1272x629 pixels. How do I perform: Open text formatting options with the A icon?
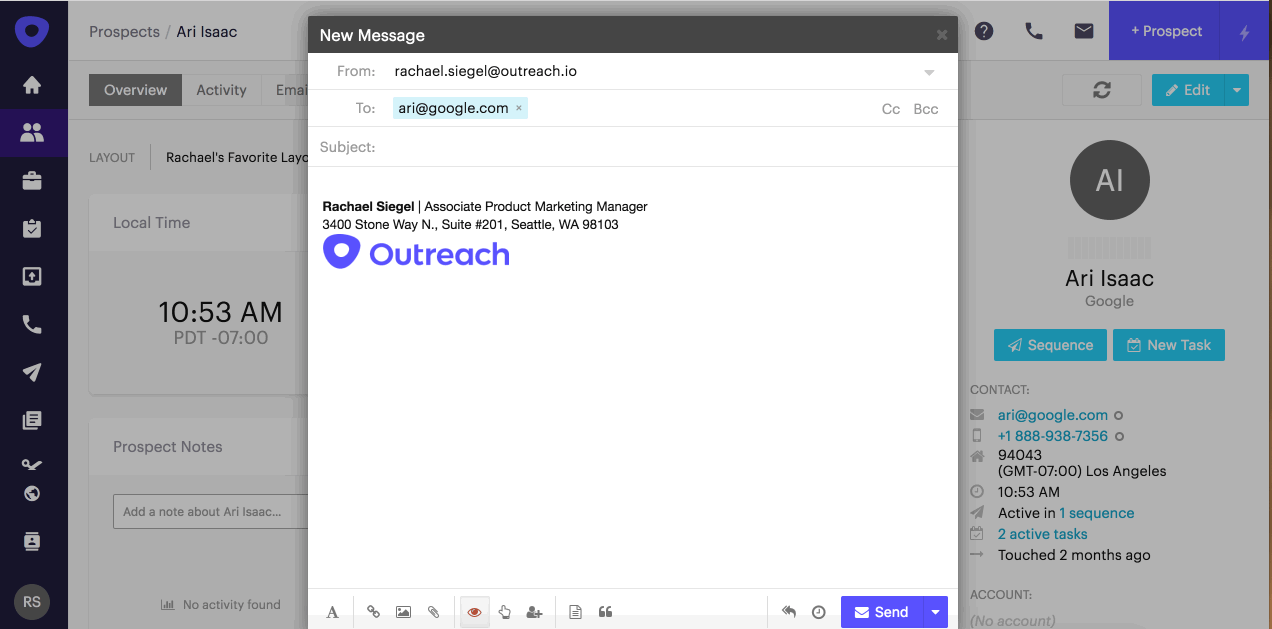(332, 611)
